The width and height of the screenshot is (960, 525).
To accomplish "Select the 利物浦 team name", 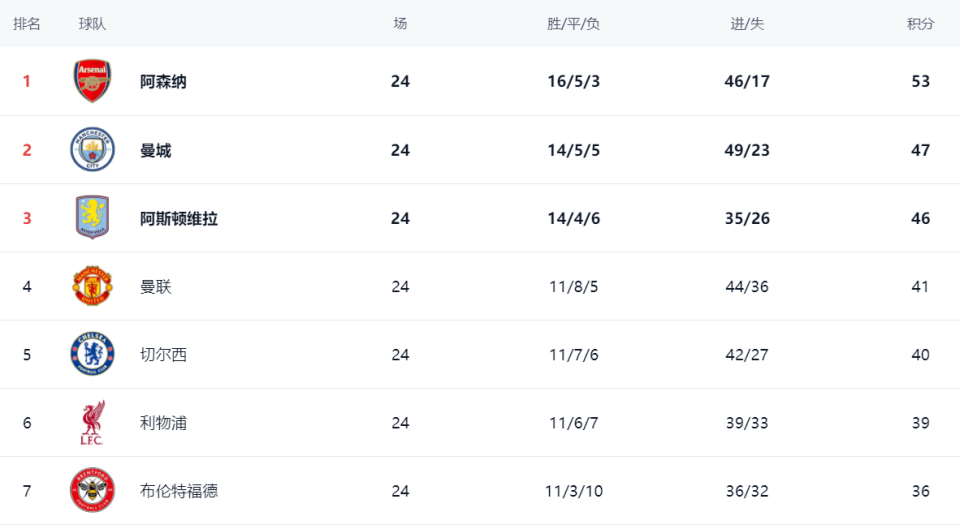I will click(163, 423).
